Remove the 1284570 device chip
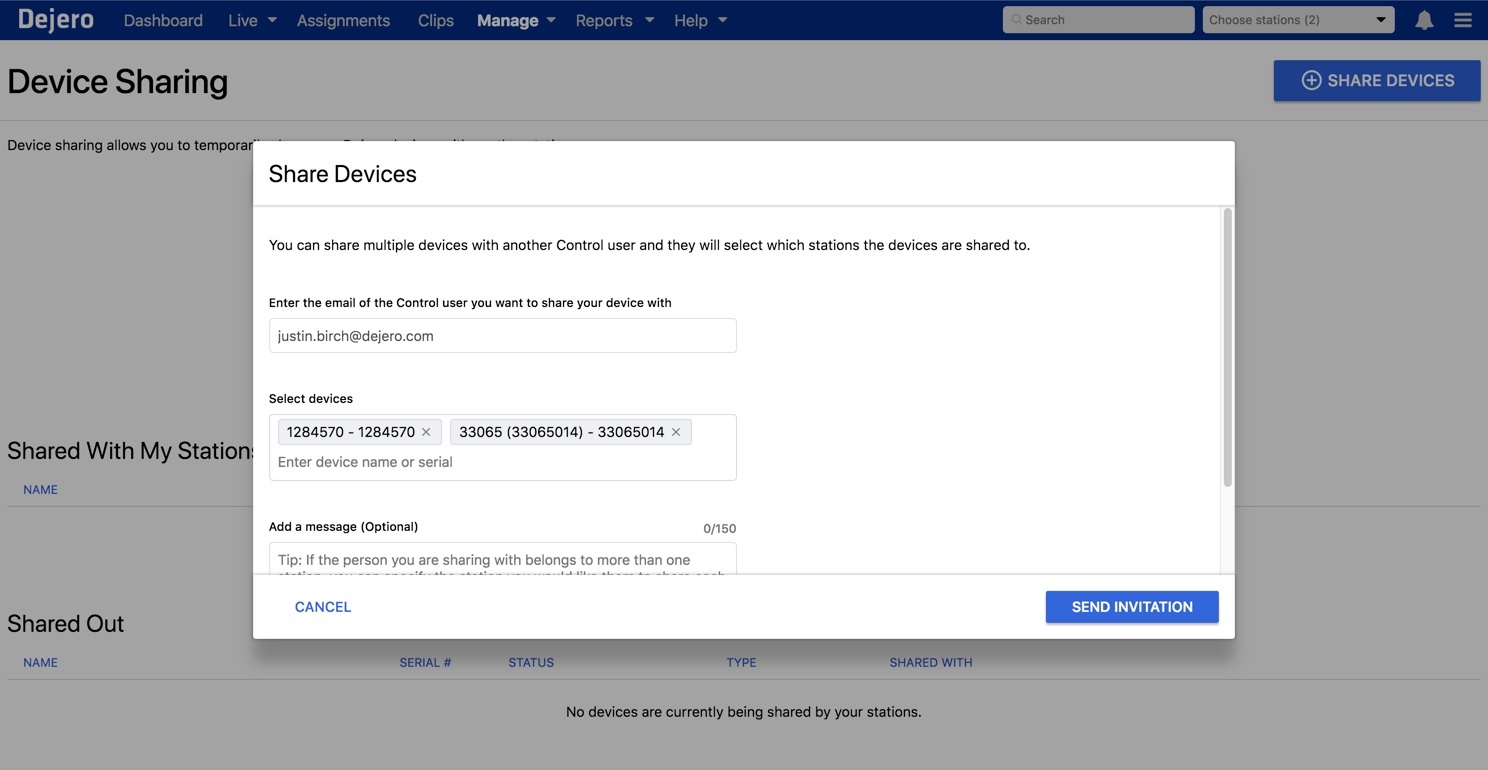Screen dimensions: 1488x770 click(426, 432)
